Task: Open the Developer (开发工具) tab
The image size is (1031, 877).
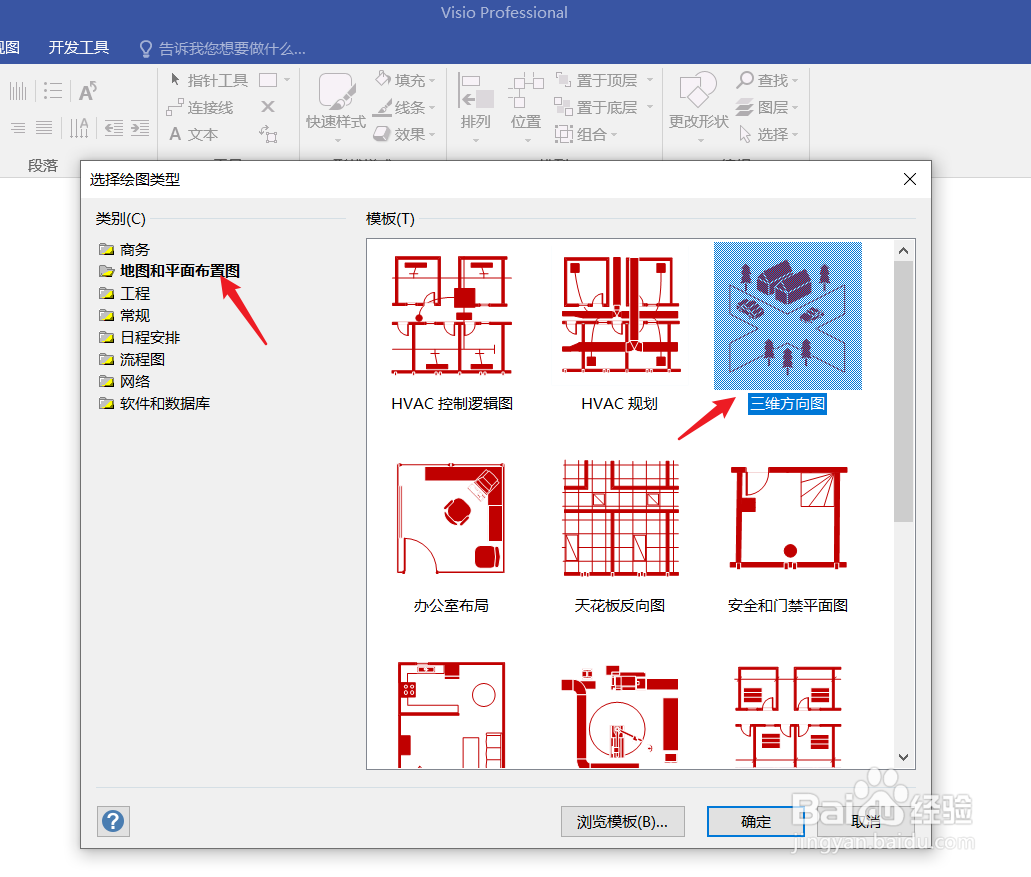Action: (79, 48)
